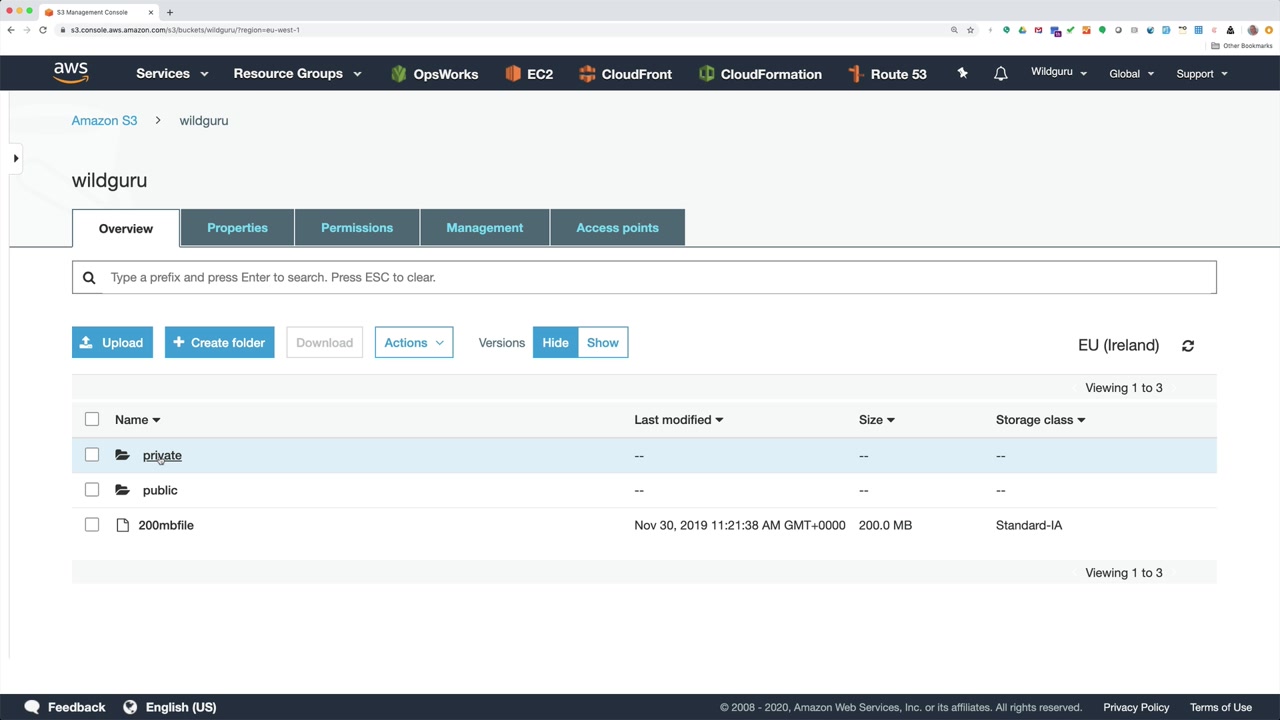The image size is (1280, 720).
Task: Select the Overview tab
Action: (x=126, y=229)
